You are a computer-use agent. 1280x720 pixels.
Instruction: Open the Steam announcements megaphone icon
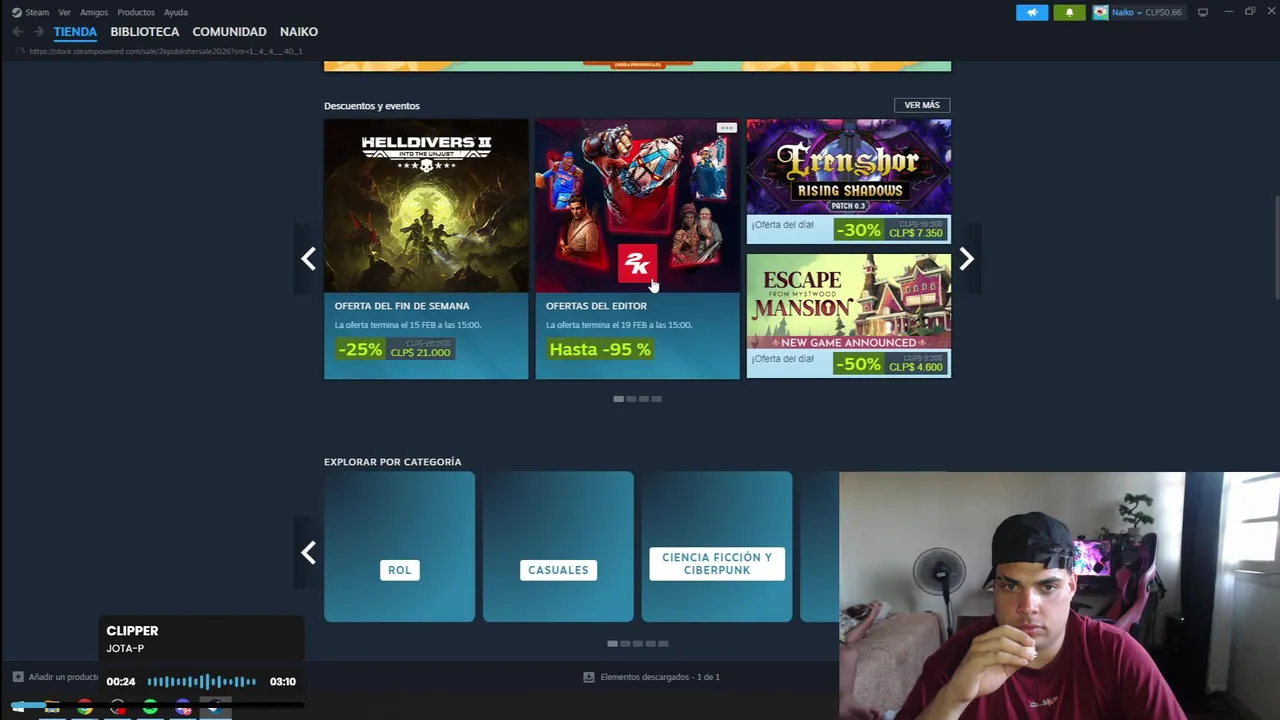pos(1032,12)
